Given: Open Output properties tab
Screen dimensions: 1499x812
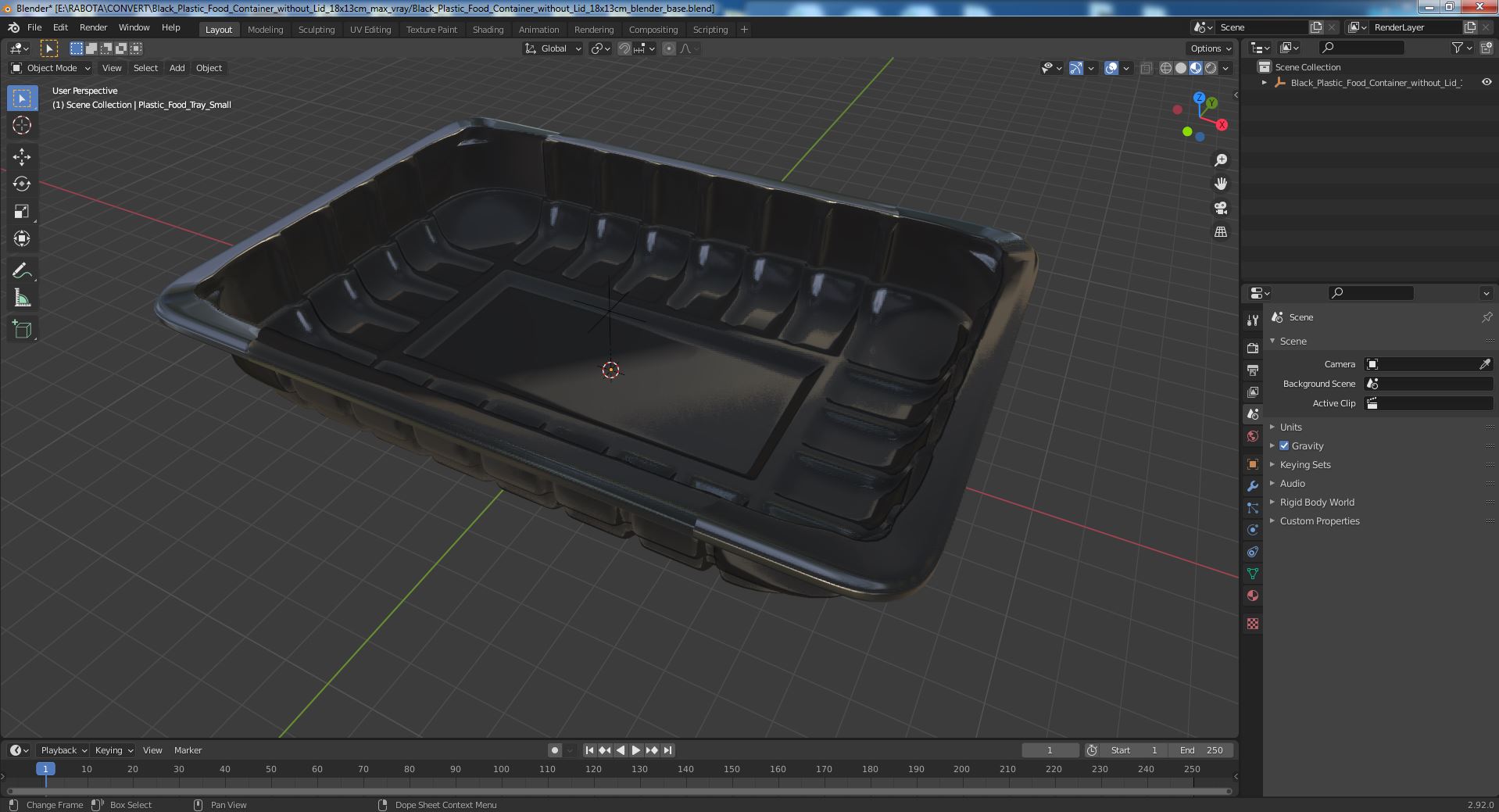Looking at the screenshot, I should click(1253, 370).
